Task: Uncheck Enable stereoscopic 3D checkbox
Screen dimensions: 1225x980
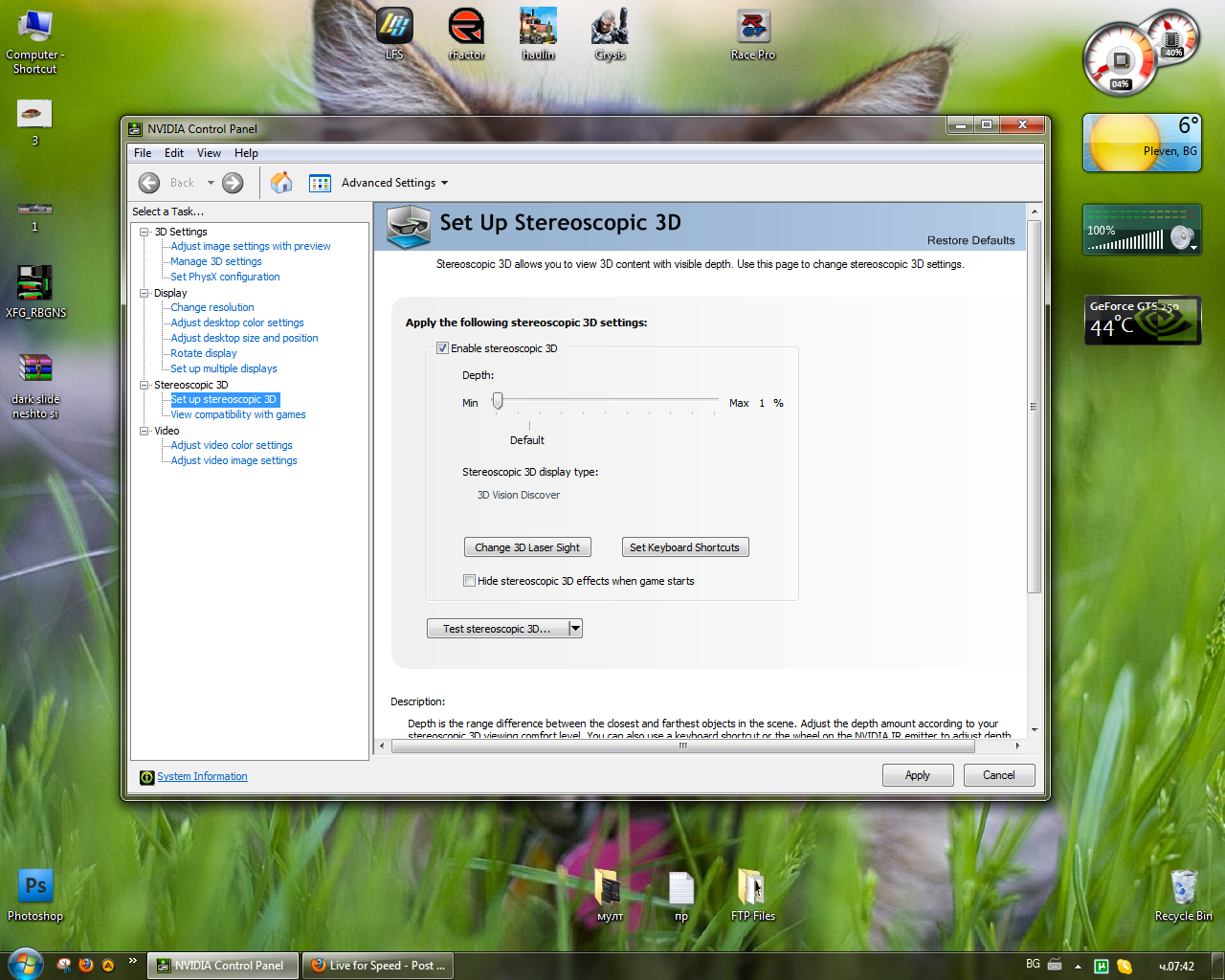Action: [442, 348]
